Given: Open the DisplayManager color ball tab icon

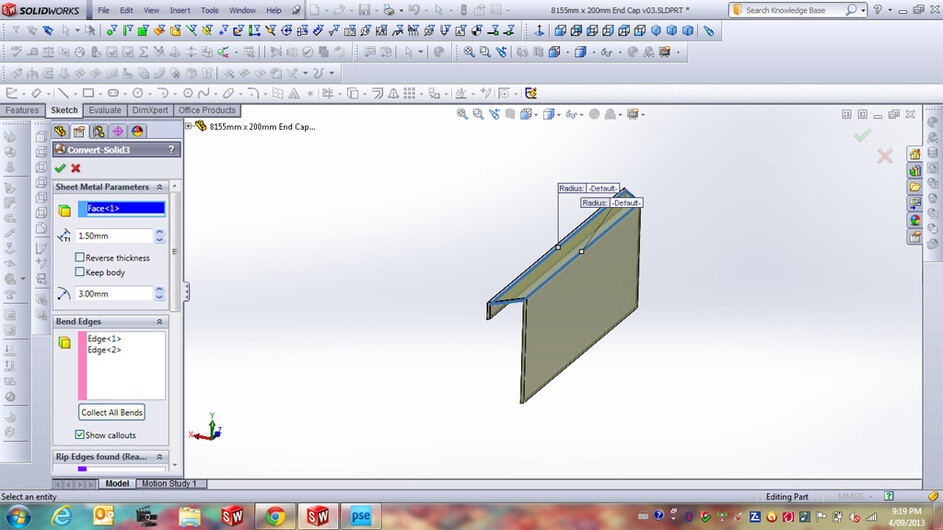Looking at the screenshot, I should click(137, 131).
